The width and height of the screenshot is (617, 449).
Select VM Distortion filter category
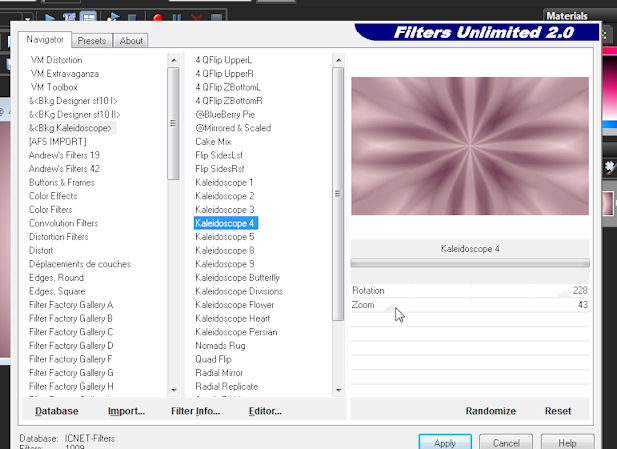(x=57, y=60)
